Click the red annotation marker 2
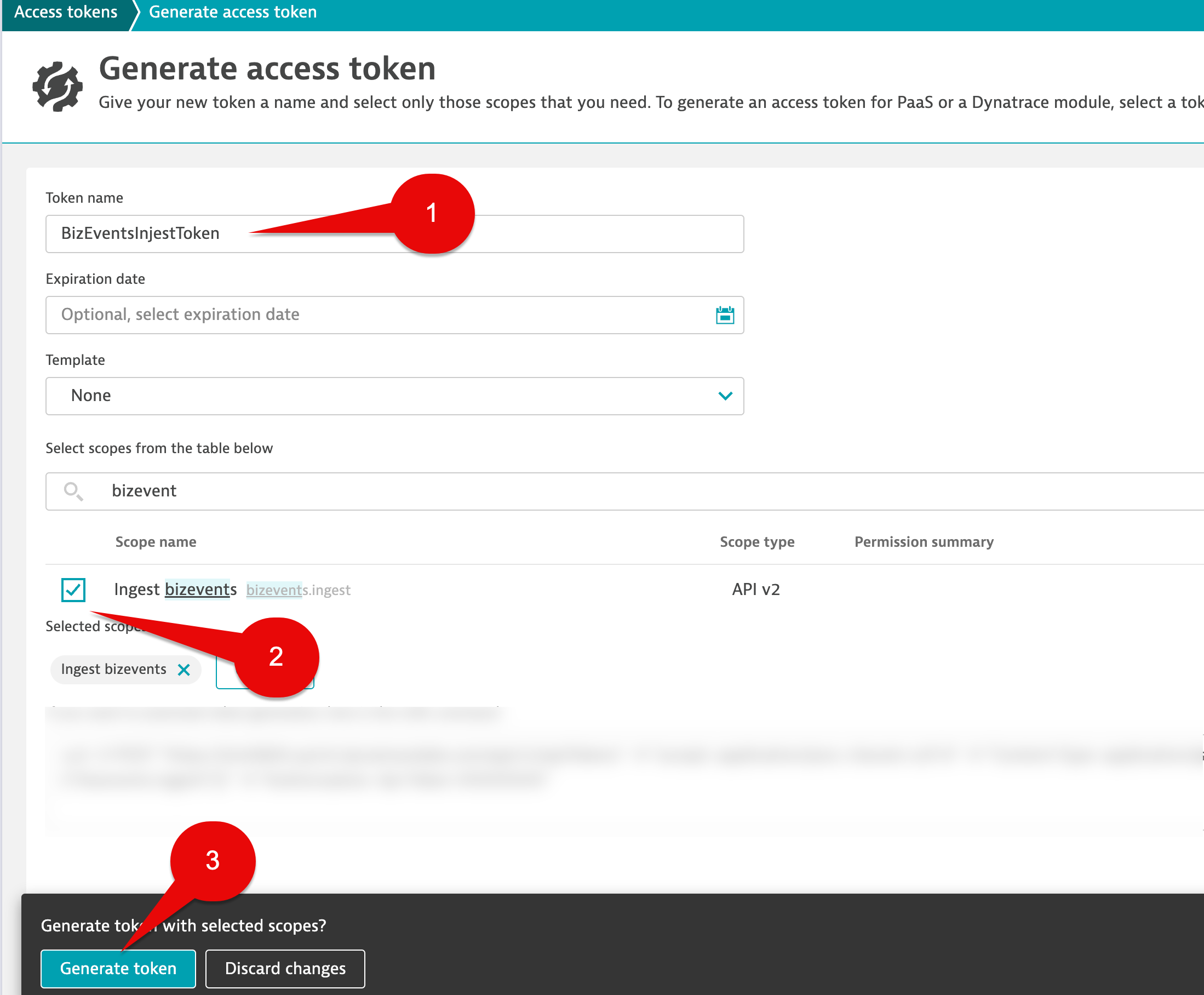The height and width of the screenshot is (995, 1204). click(x=277, y=657)
